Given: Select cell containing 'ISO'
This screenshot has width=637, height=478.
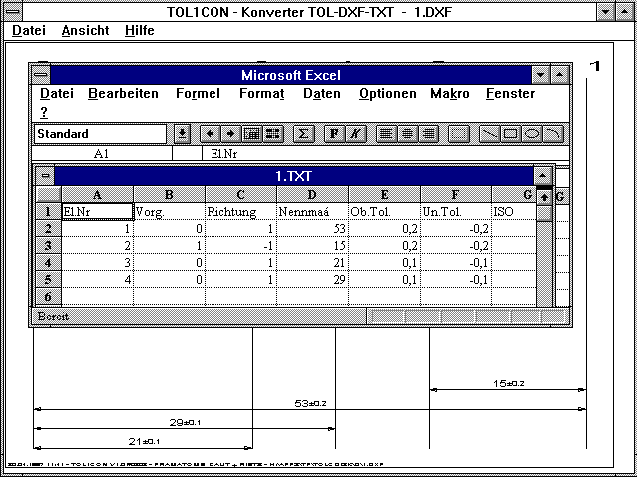Looking at the screenshot, I should coord(514,212).
